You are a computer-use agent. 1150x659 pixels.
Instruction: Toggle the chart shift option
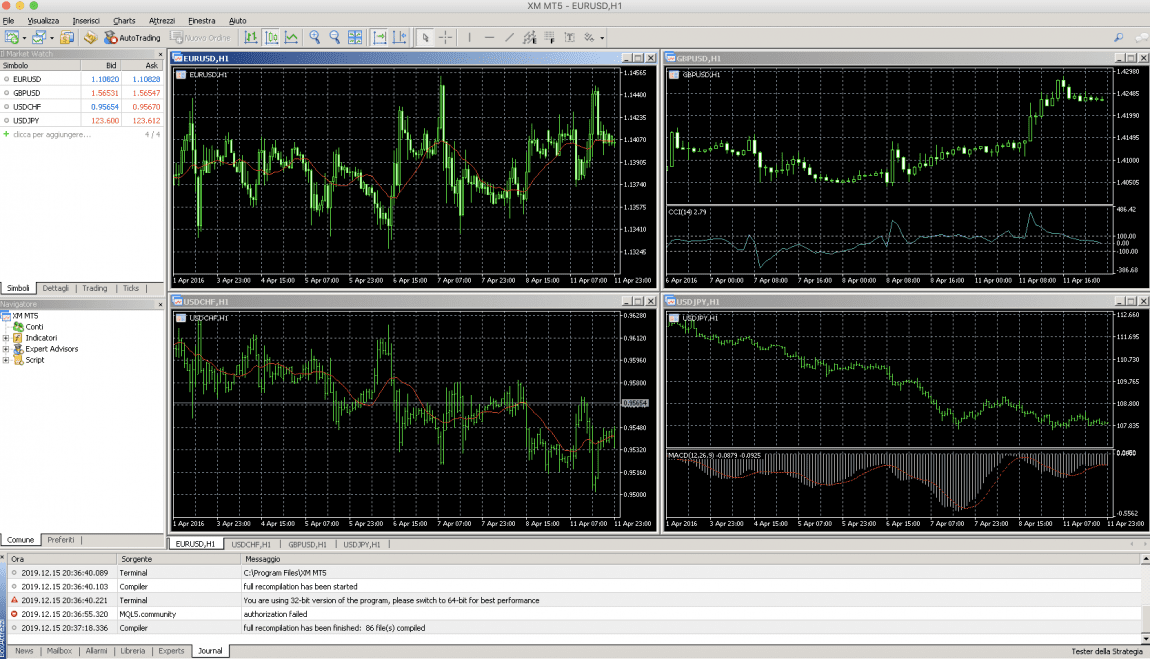click(x=400, y=37)
